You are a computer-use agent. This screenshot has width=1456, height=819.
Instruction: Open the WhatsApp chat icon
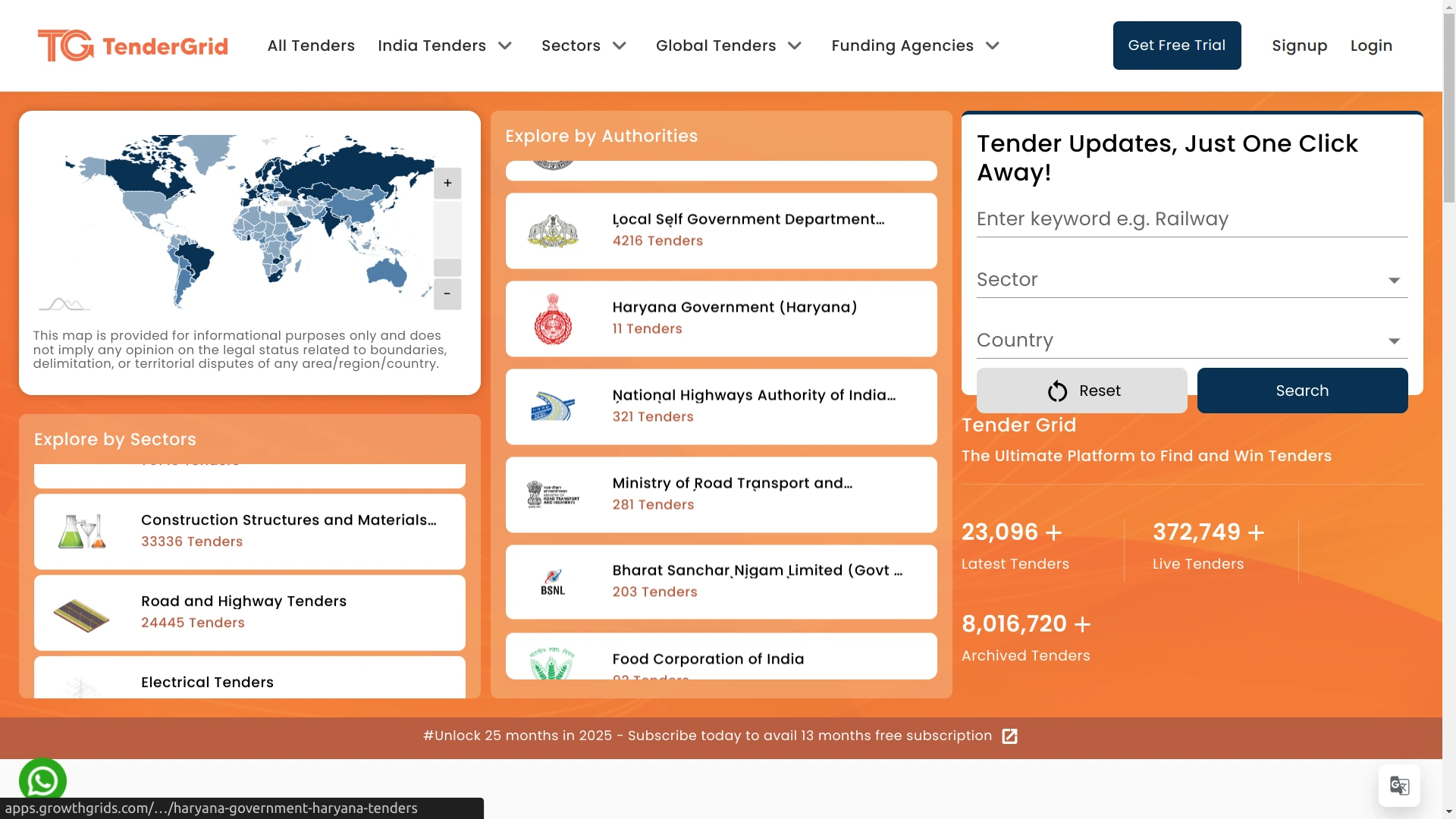[42, 780]
